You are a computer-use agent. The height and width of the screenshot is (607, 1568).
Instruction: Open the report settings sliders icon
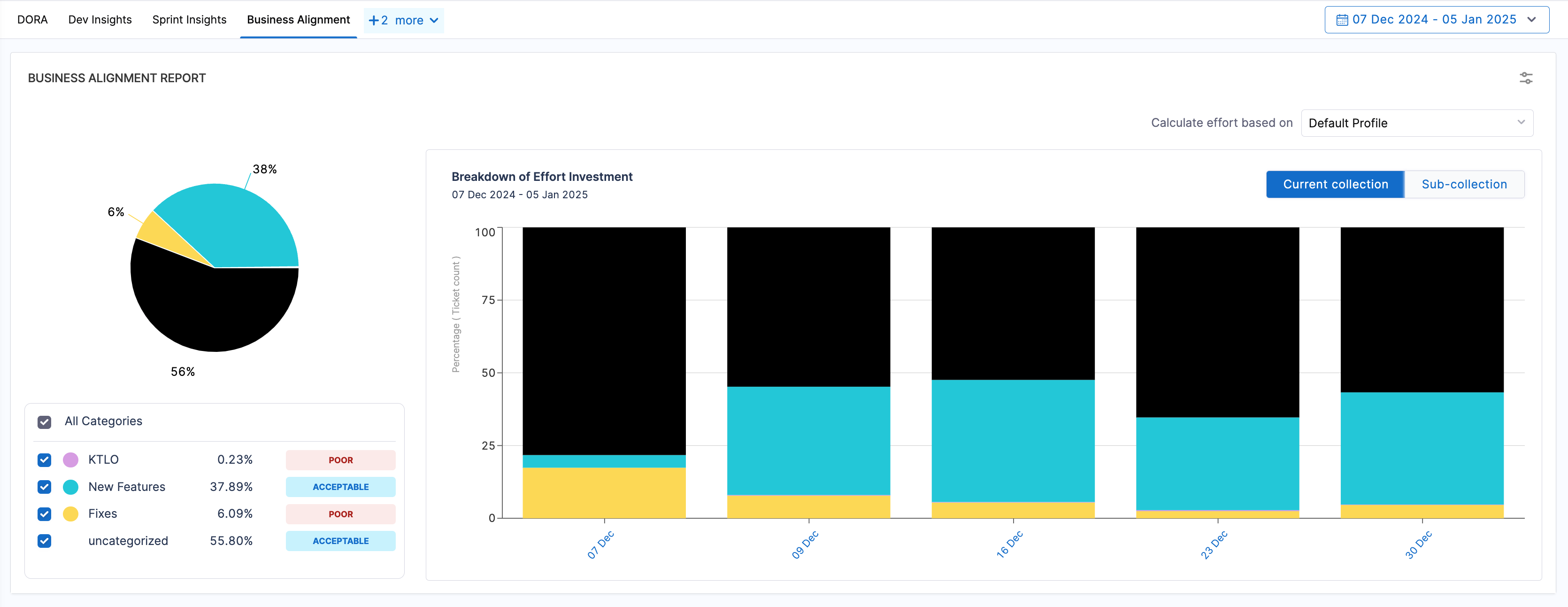[1525, 78]
